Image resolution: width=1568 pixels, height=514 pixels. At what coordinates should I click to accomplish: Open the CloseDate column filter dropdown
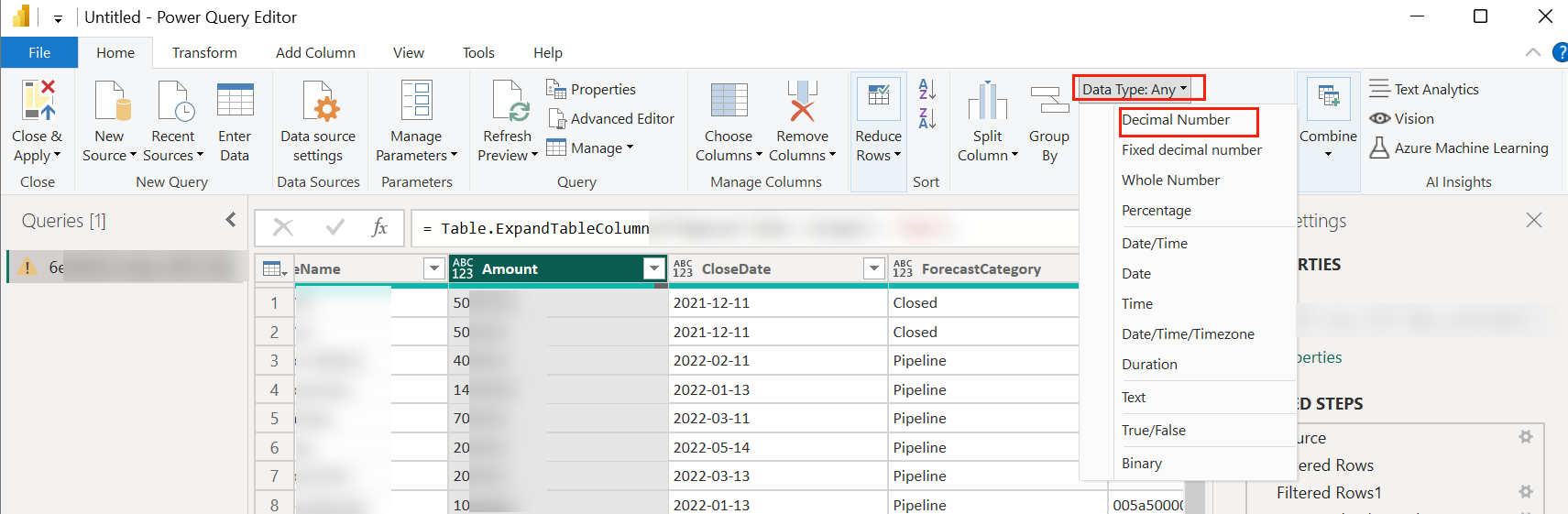[873, 268]
